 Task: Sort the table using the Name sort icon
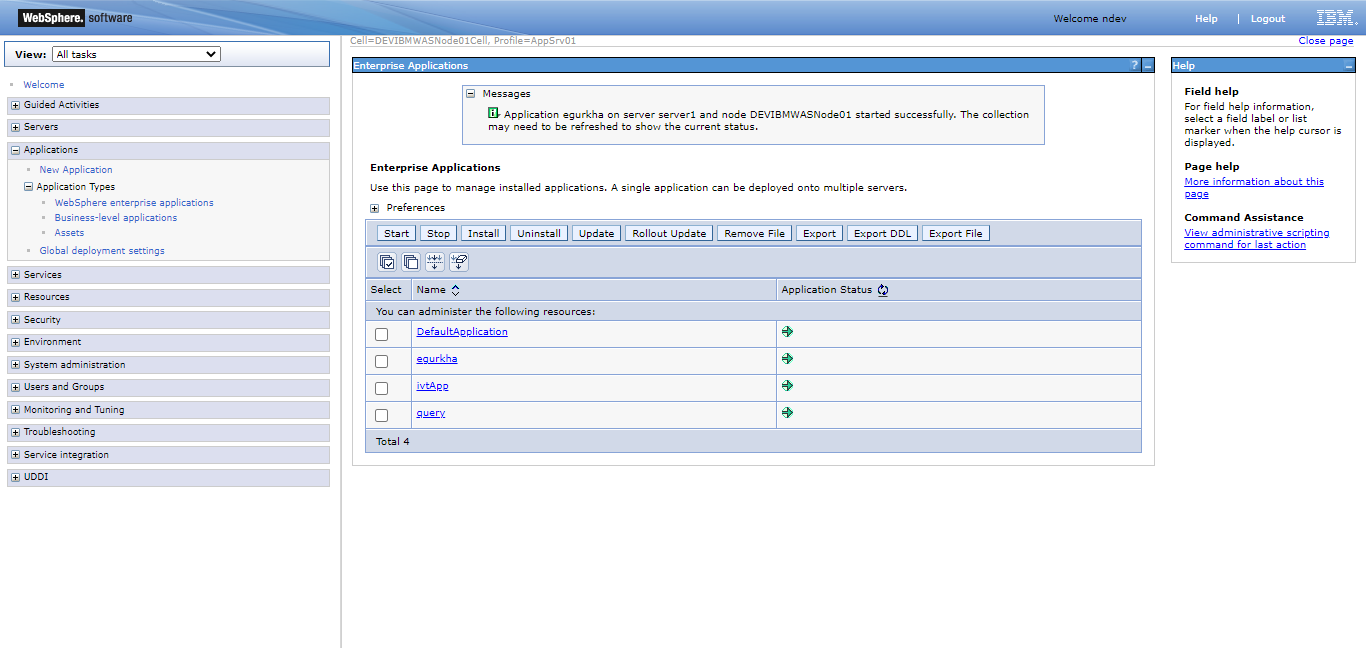click(456, 290)
